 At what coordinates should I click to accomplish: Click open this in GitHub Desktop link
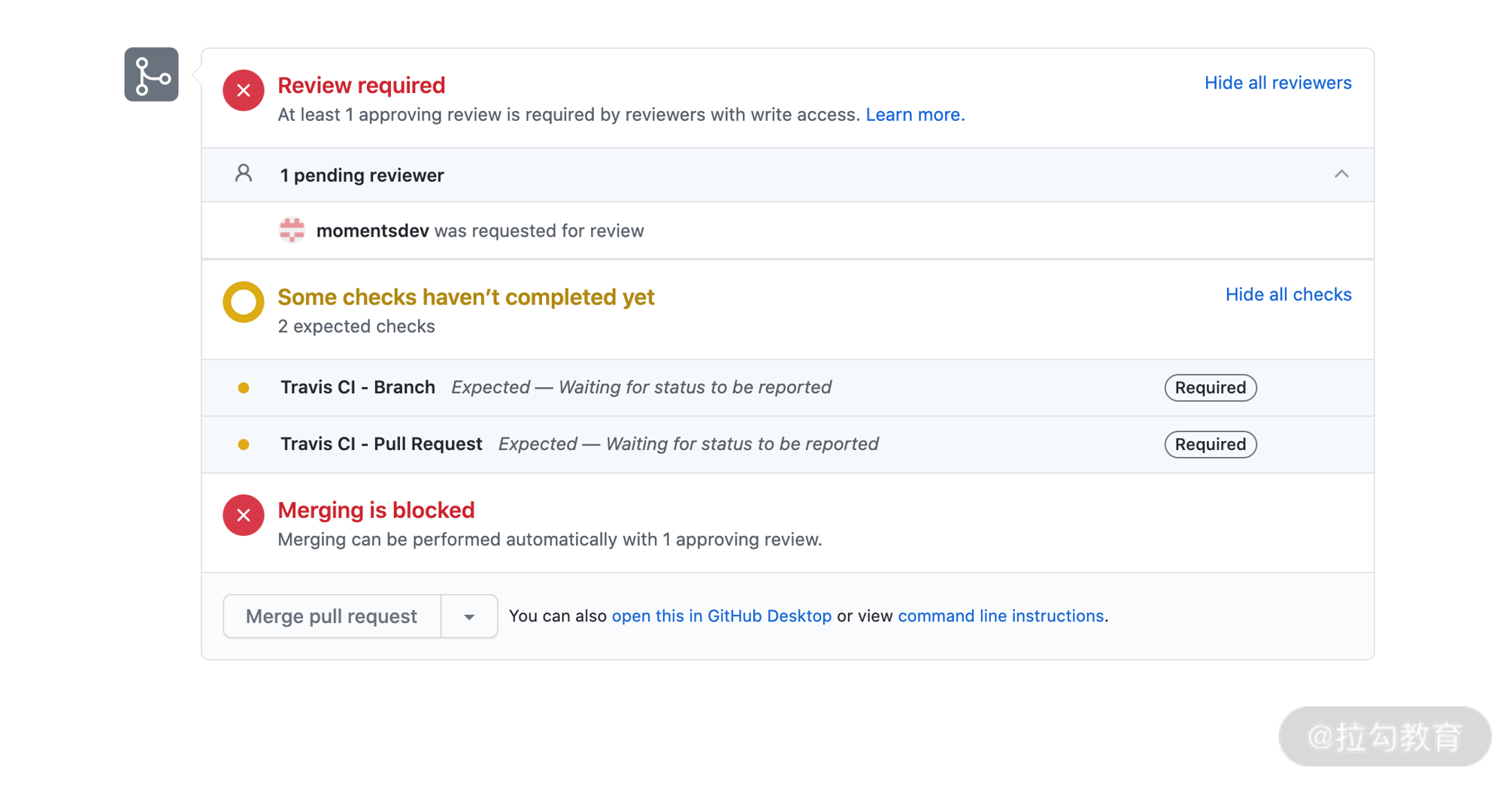721,616
